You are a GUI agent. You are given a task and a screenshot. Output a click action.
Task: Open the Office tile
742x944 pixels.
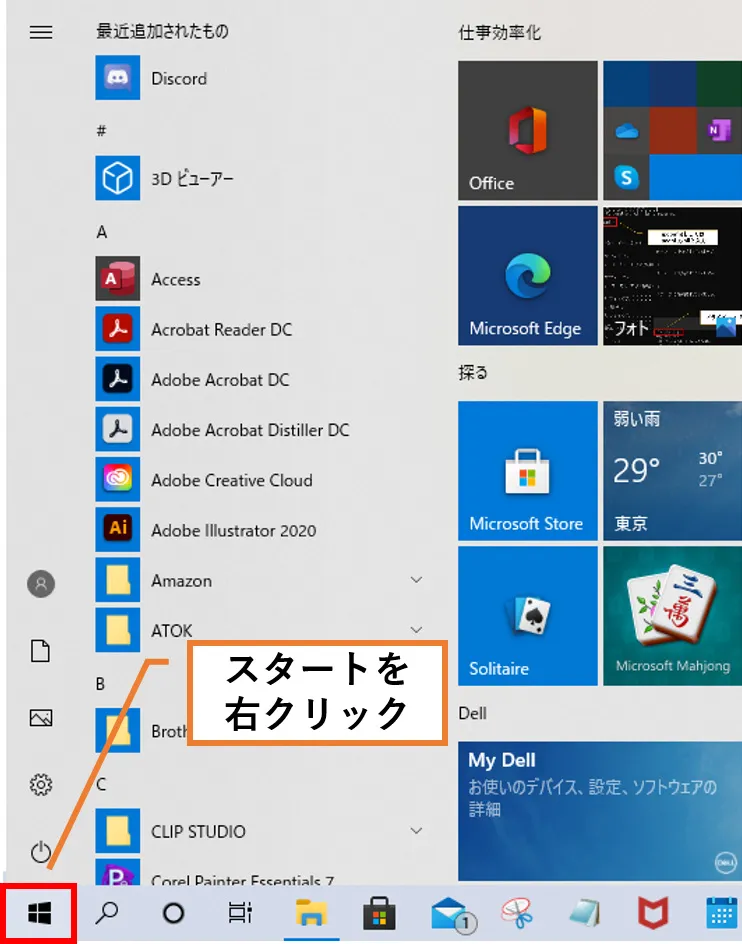pyautogui.click(x=528, y=130)
